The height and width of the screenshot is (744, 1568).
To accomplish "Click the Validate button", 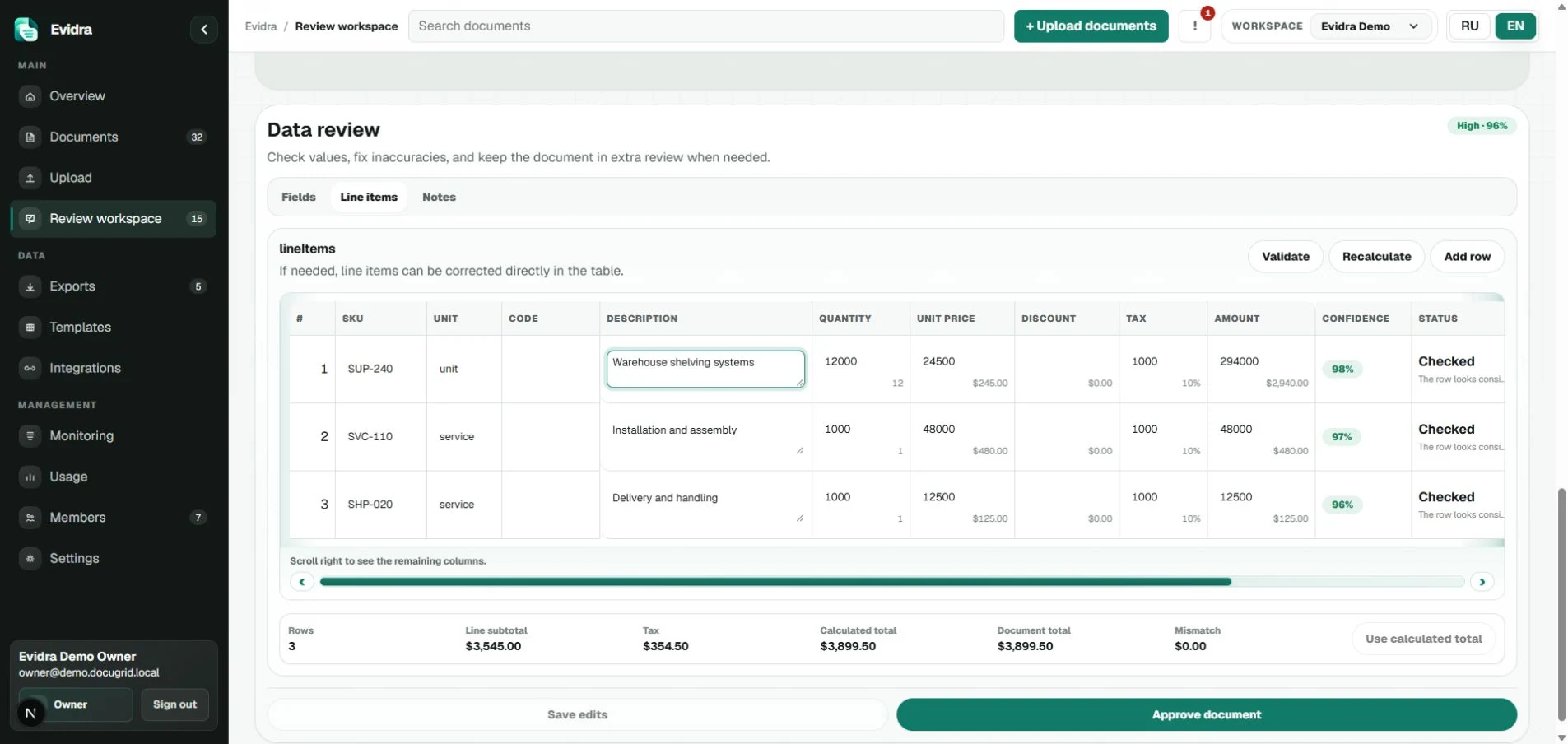I will (x=1286, y=257).
